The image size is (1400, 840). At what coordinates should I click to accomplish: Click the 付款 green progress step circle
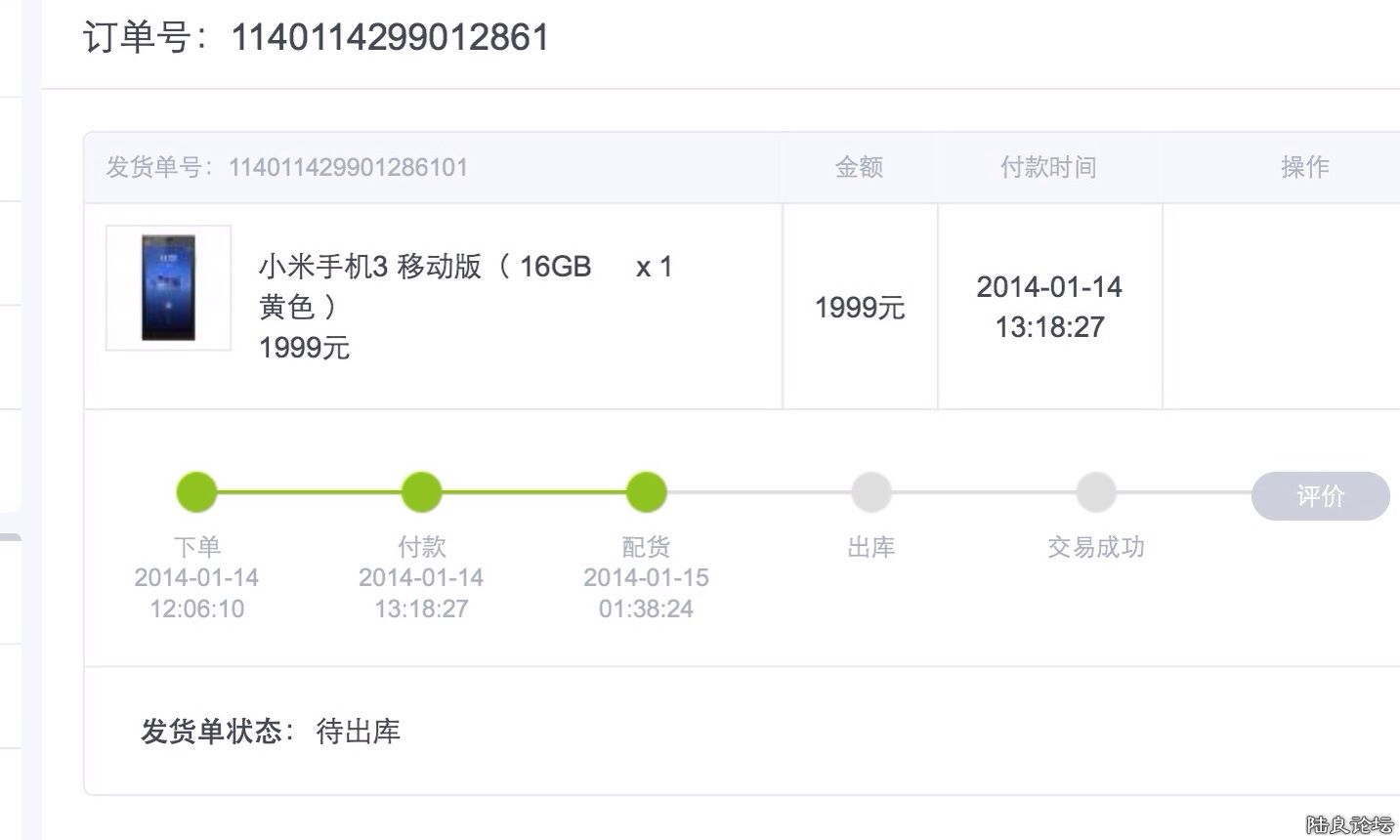tap(421, 492)
